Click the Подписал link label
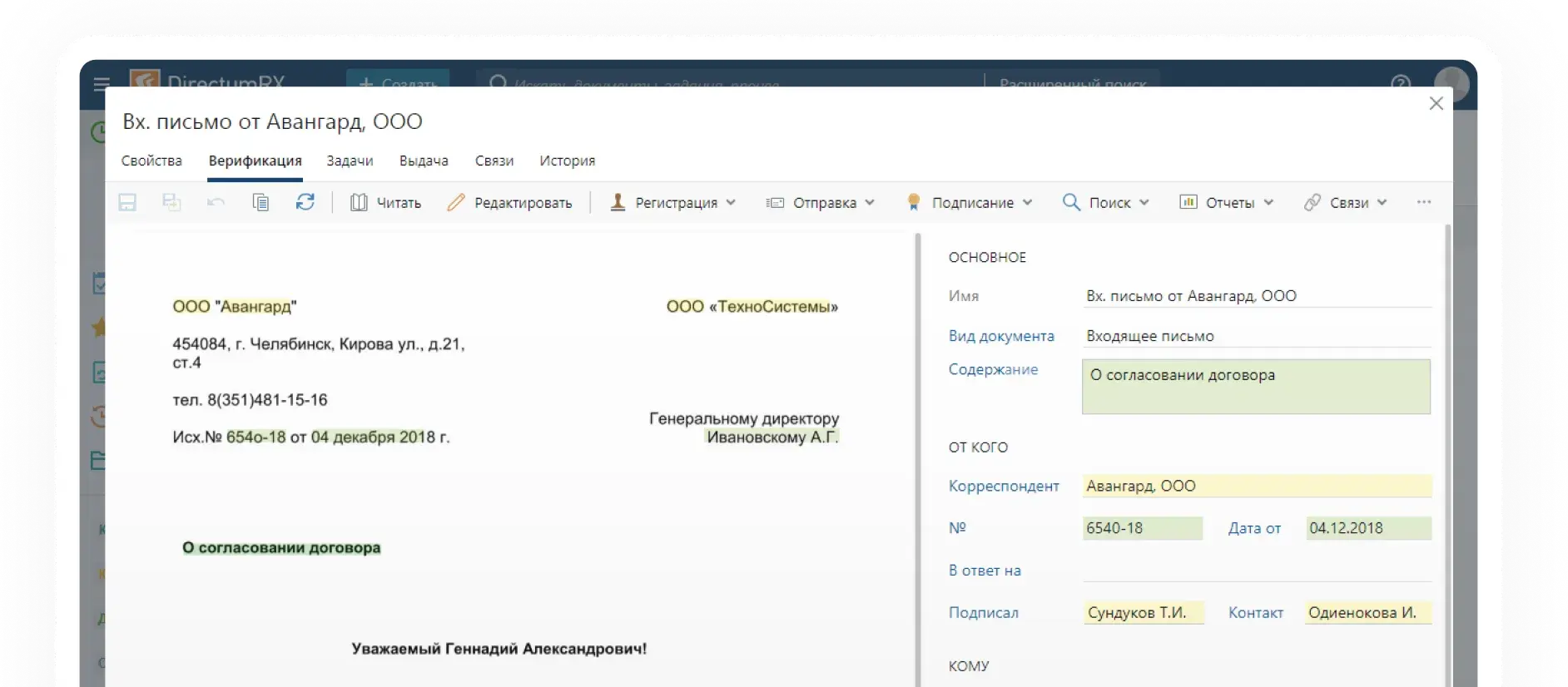The width and height of the screenshot is (1568, 687). pos(984,613)
